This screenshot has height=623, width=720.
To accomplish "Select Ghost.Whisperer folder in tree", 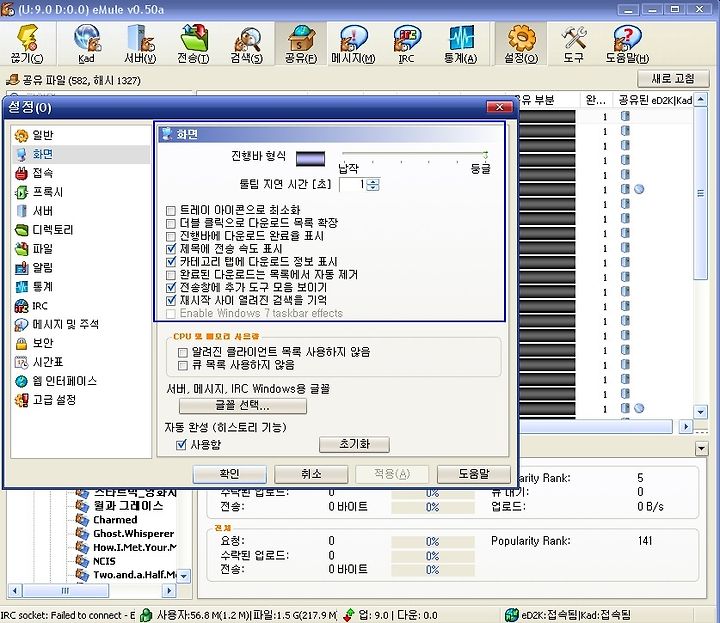I will [x=133, y=533].
